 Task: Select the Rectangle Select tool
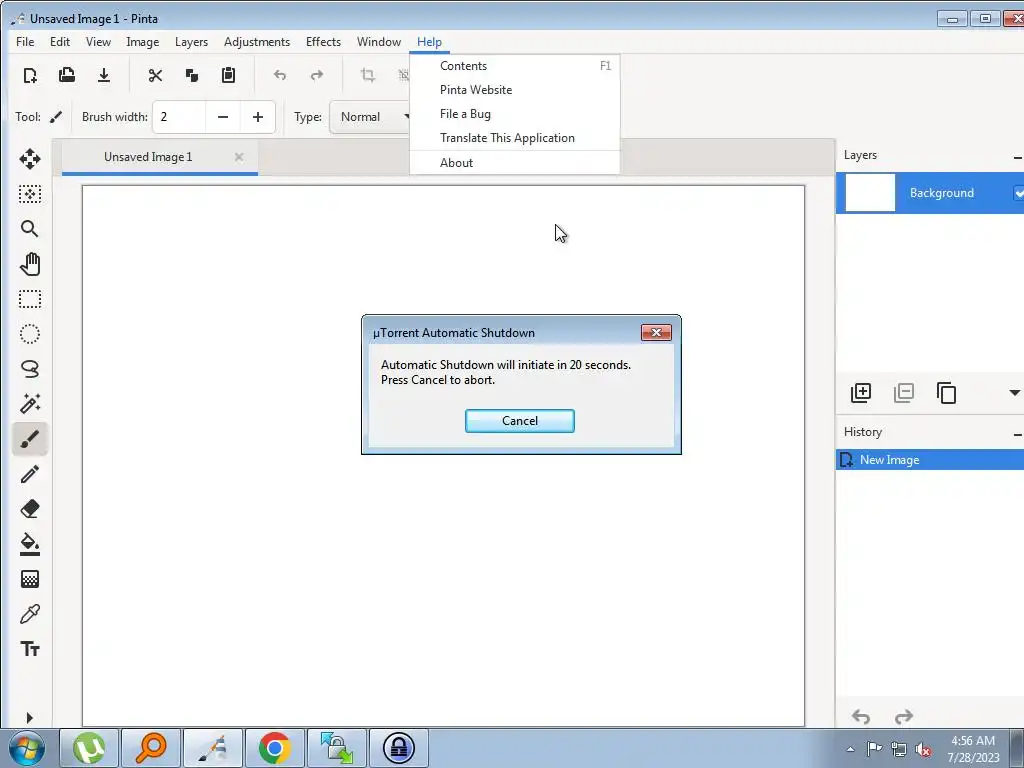(x=29, y=299)
